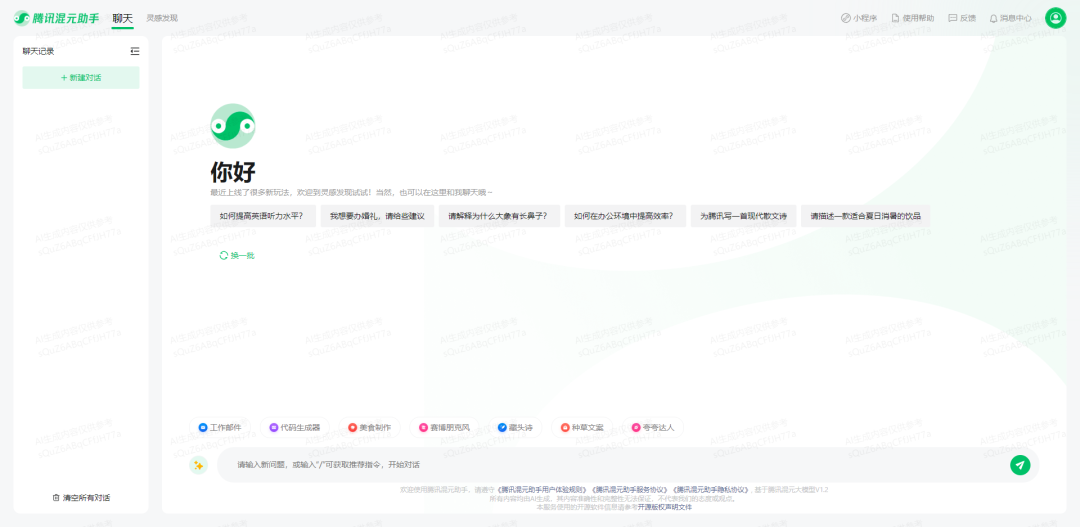Refresh suggestions with 换一批
The height and width of the screenshot is (527, 1080).
click(237, 256)
